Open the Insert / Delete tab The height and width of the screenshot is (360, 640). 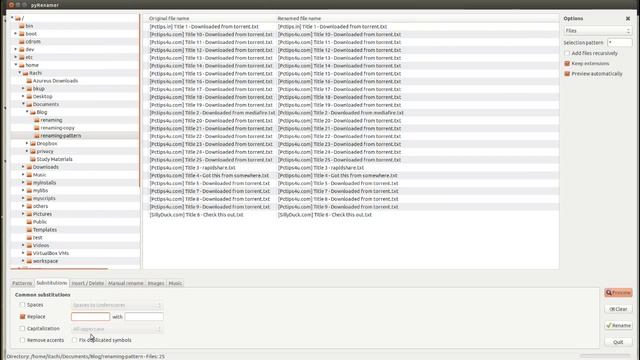tap(88, 283)
